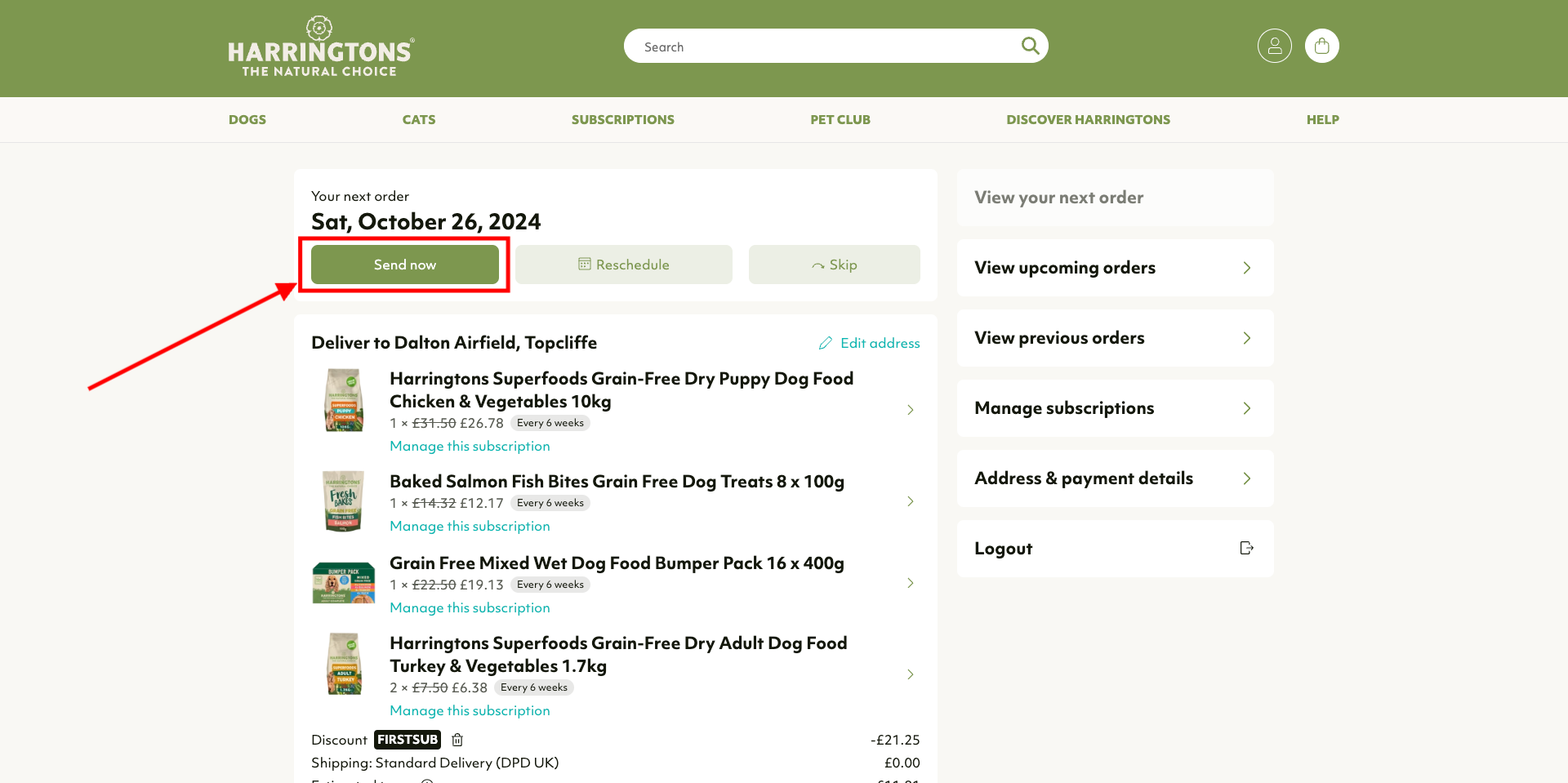The width and height of the screenshot is (1568, 783).
Task: Open Manage subscriptions chevron
Action: (x=1246, y=408)
